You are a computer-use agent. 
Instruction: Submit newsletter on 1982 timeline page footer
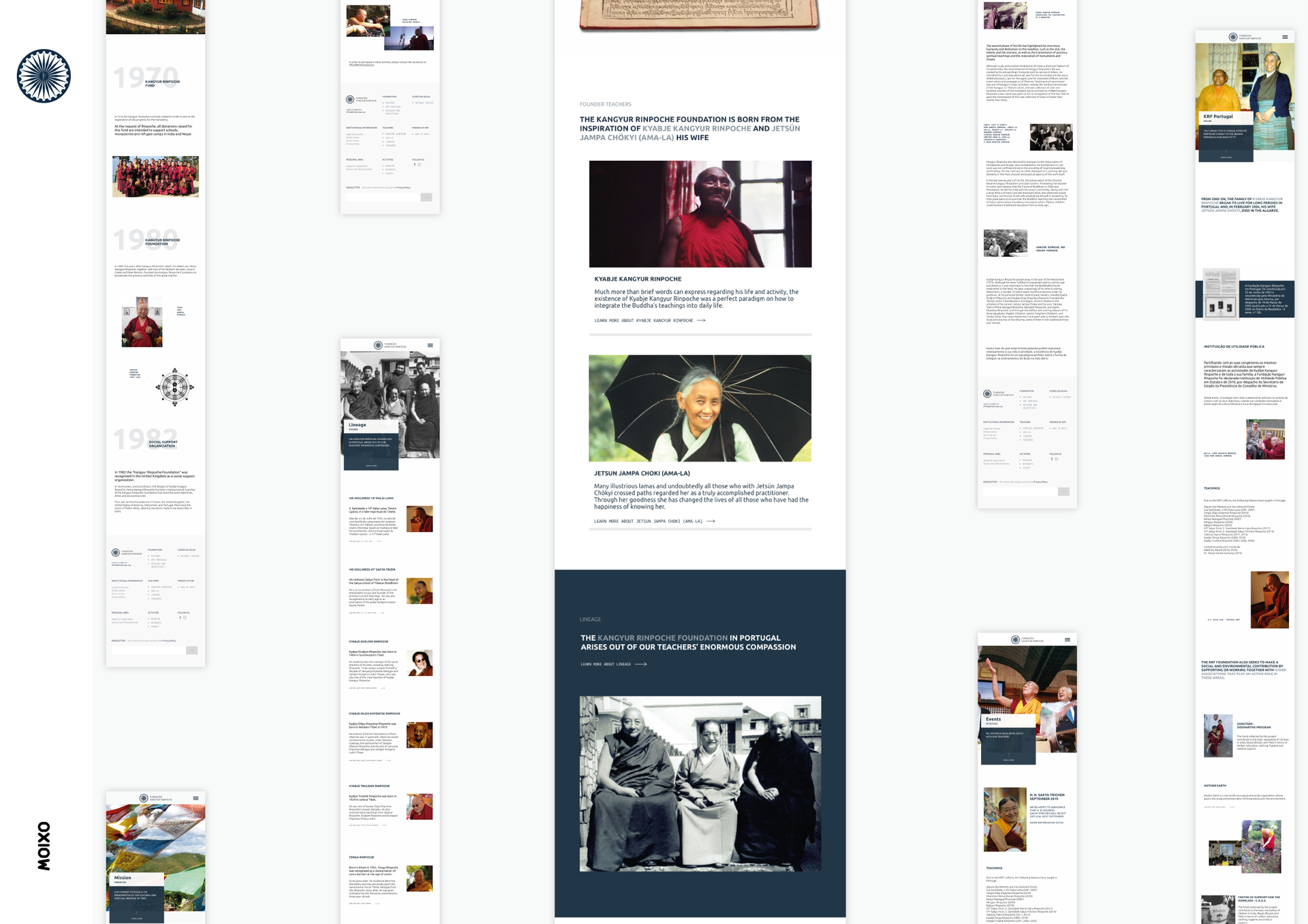192,650
